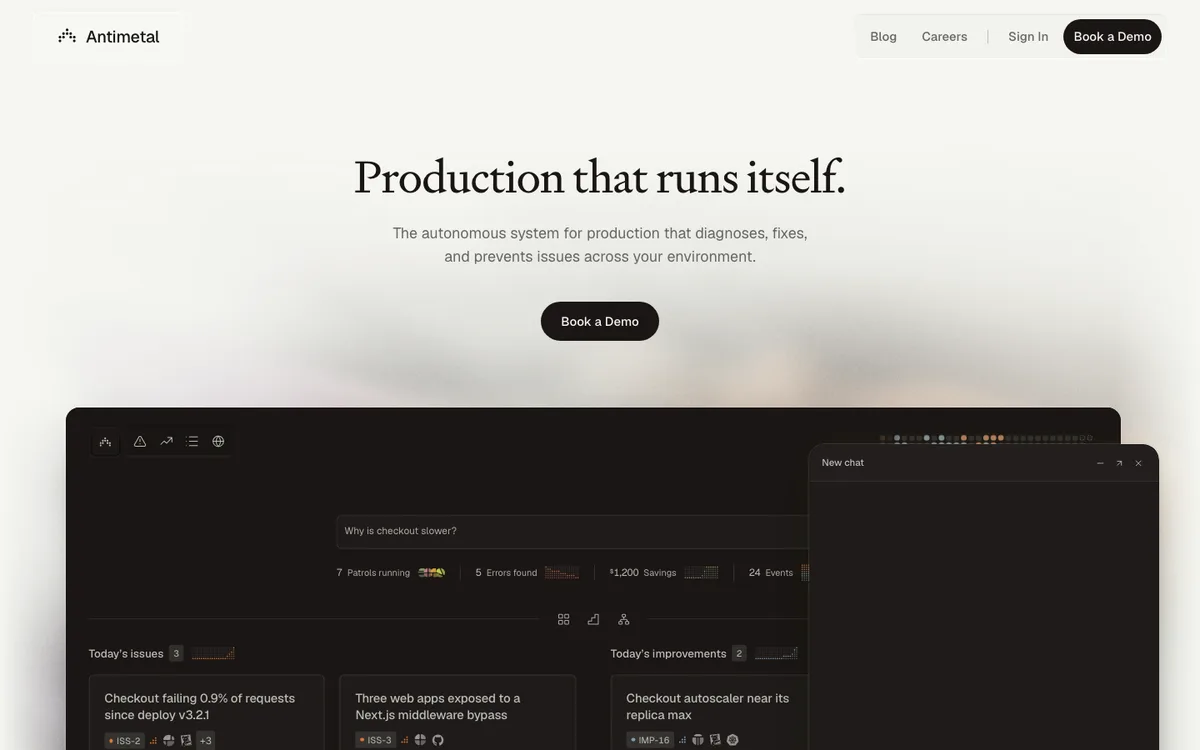This screenshot has height=750, width=1200.
Task: Switch to the four-squares grid view icon
Action: (564, 619)
